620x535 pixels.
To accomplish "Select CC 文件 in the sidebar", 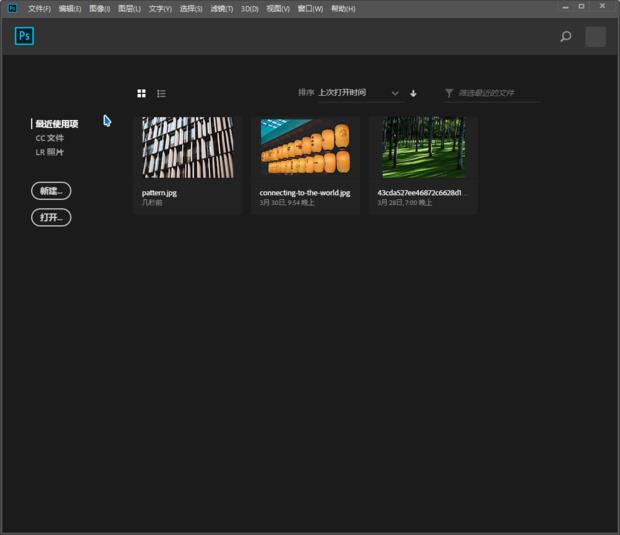I will point(50,138).
